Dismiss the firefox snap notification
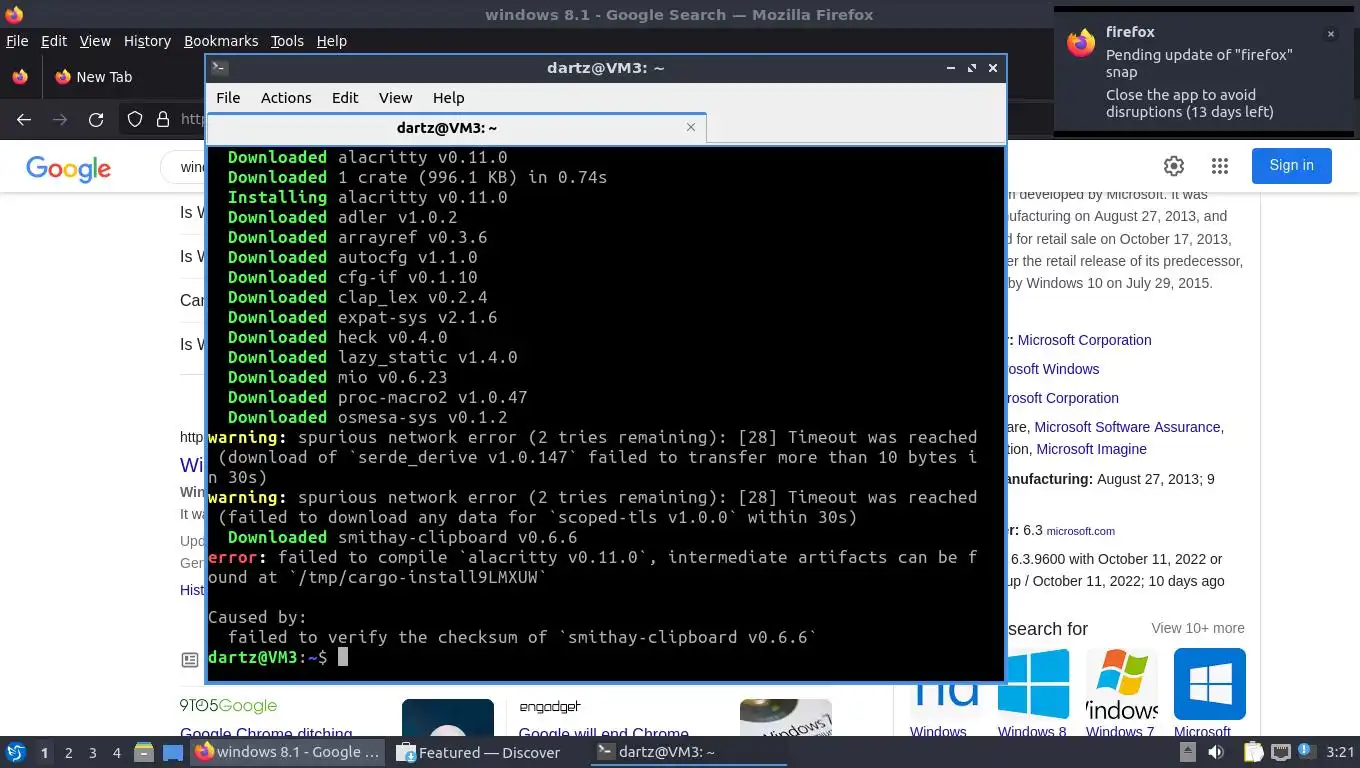Screen dimensions: 1360x768 pyautogui.click(x=1331, y=34)
